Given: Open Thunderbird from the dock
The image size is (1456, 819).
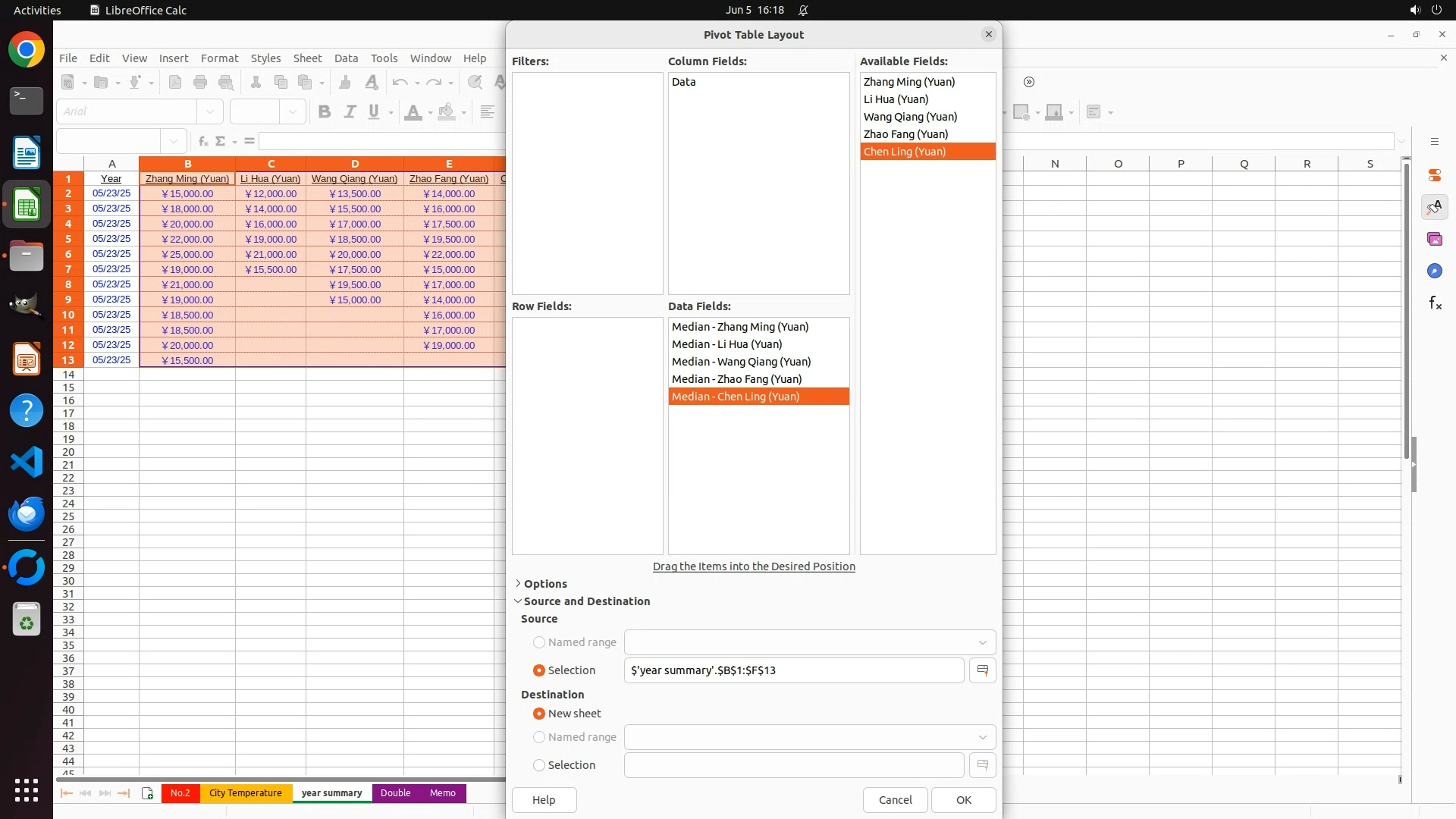Looking at the screenshot, I should (27, 514).
